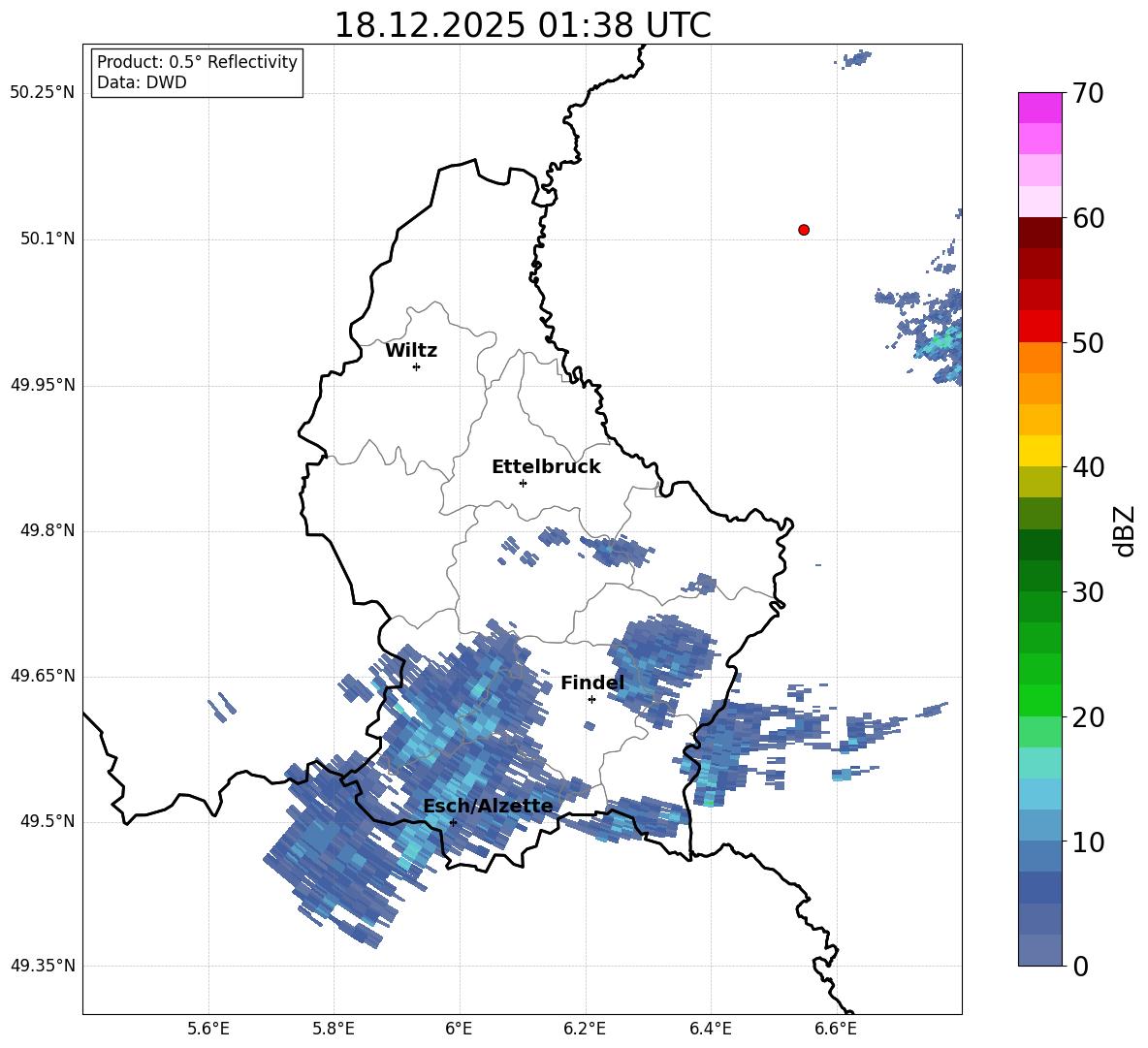This screenshot has height=1048, width=1148.
Task: Select the Ettelbruck label
Action: point(546,467)
